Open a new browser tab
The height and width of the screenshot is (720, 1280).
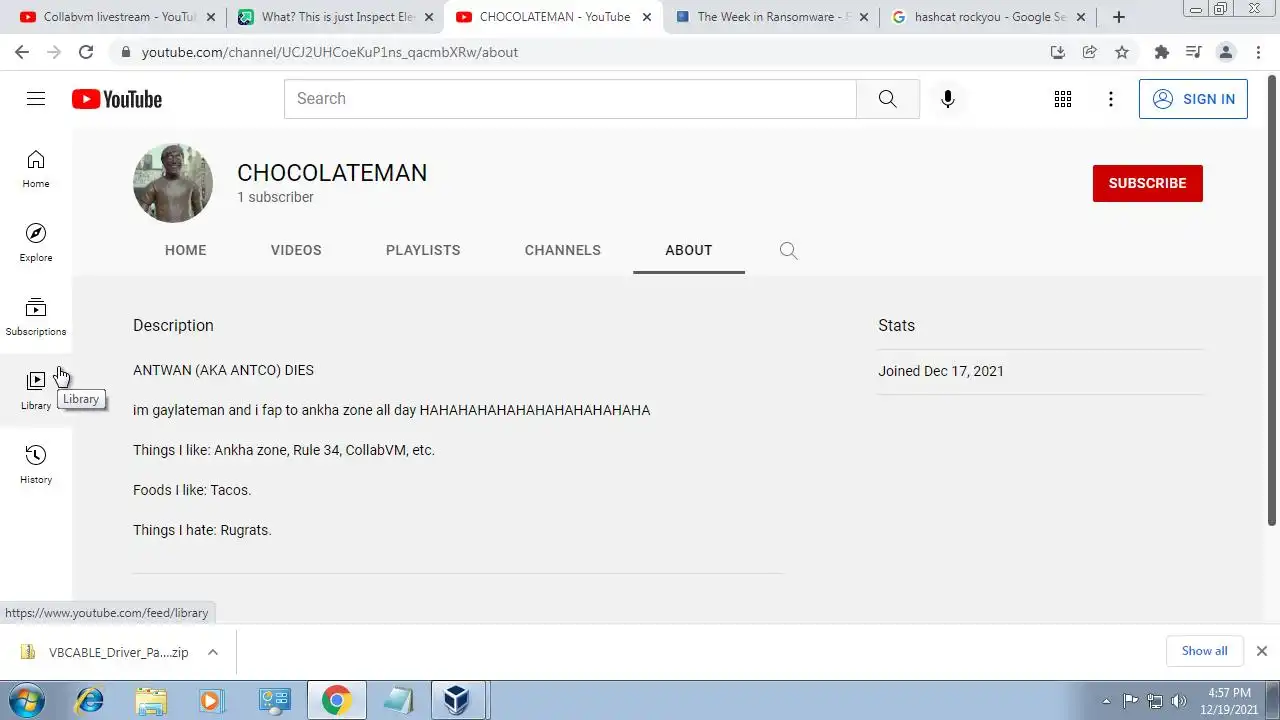(1119, 17)
